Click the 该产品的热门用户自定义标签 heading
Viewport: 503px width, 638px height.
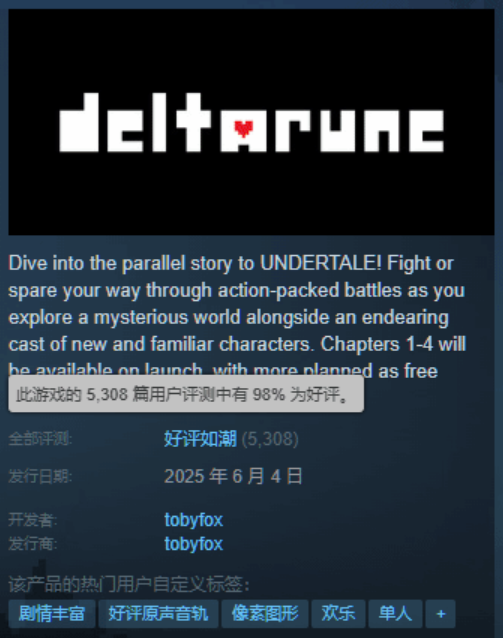129,585
